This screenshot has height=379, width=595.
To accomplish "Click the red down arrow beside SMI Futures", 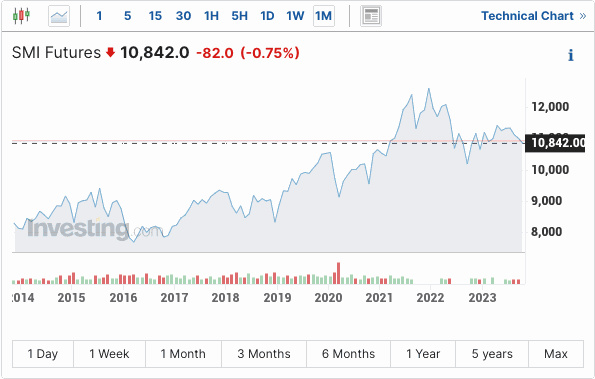I will pos(110,52).
